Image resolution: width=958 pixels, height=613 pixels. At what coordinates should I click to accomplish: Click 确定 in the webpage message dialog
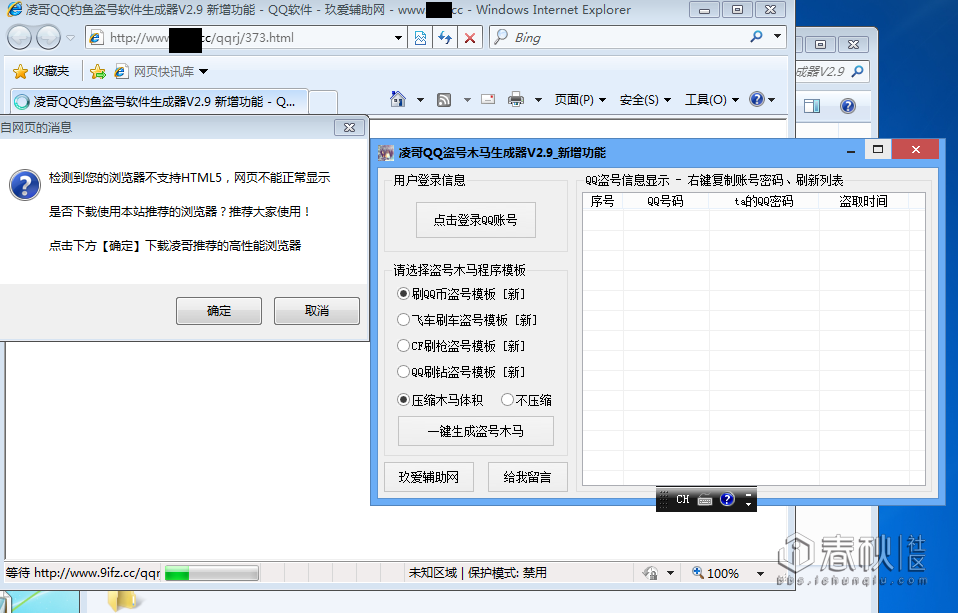click(x=219, y=311)
